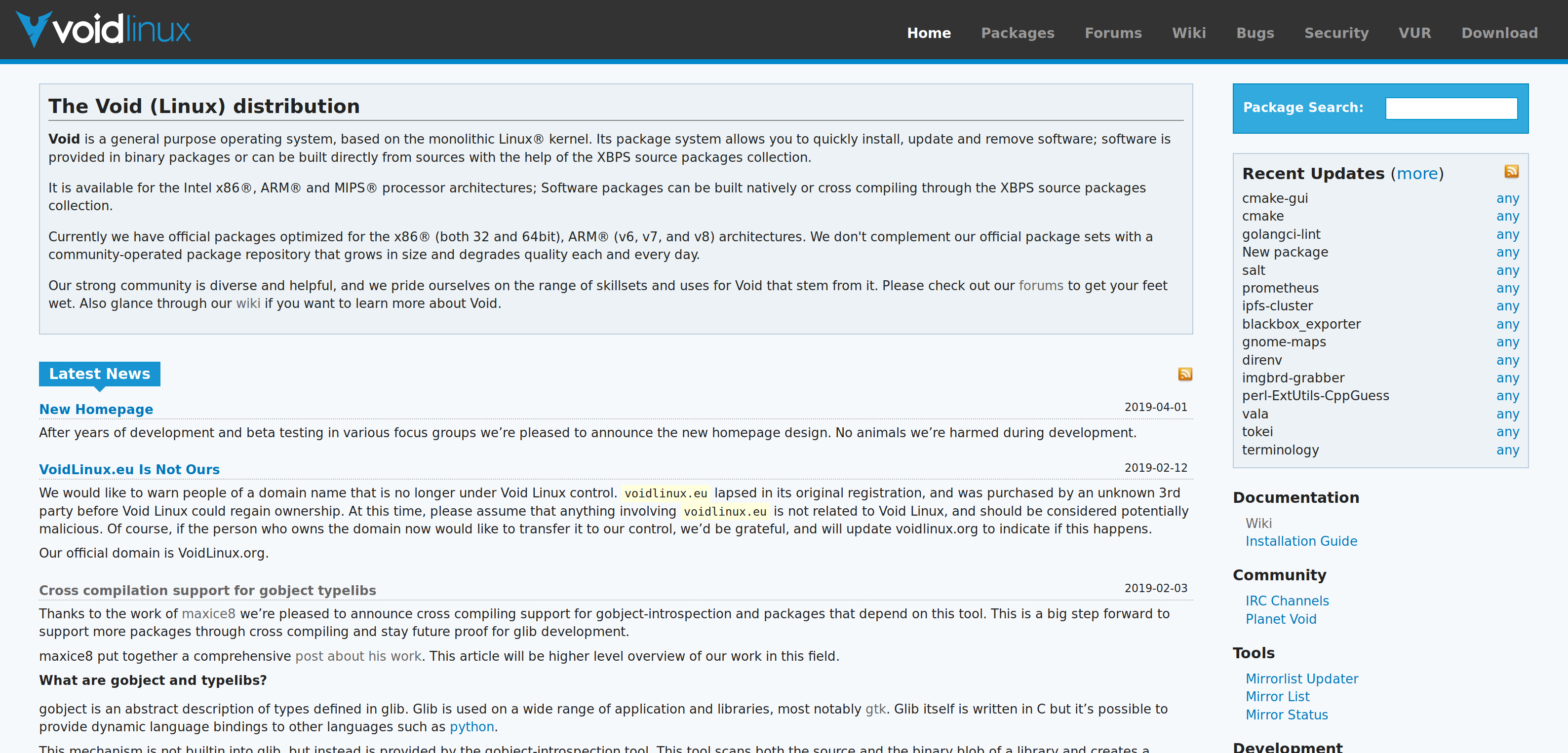Open the Packages menu item
This screenshot has height=753, width=1568.
(1017, 33)
